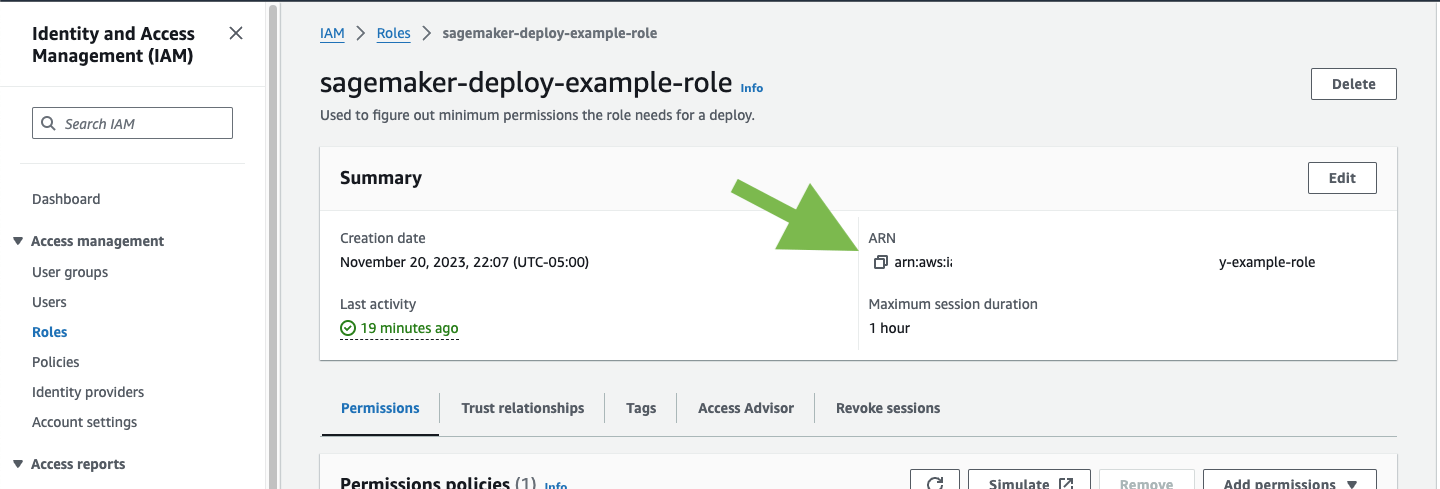Open Roles in sidebar
The image size is (1440, 489).
coord(50,332)
